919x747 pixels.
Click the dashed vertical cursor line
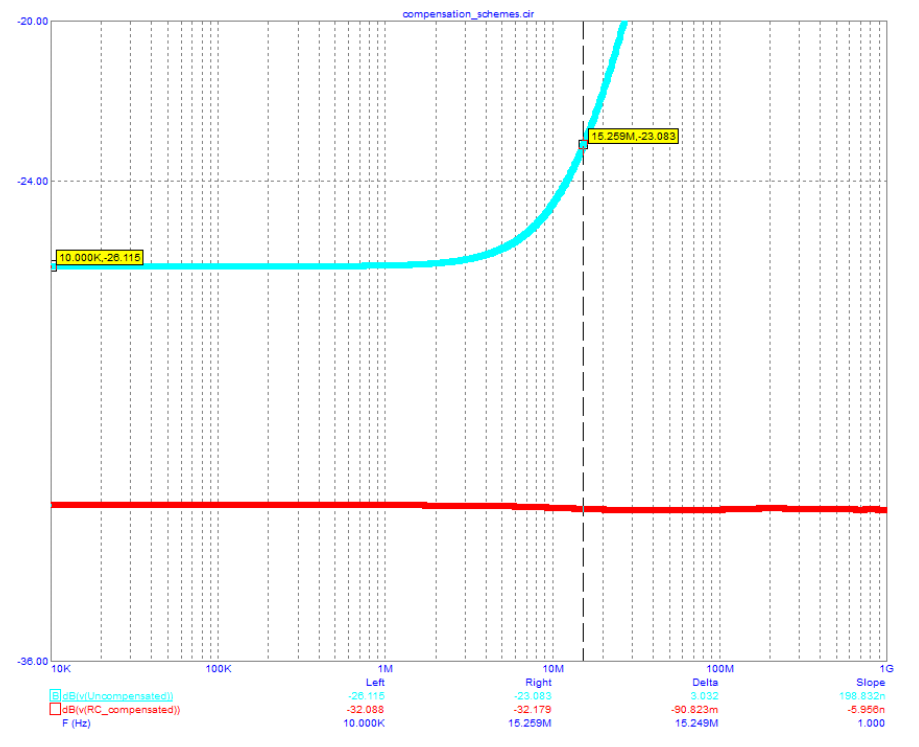(583, 400)
